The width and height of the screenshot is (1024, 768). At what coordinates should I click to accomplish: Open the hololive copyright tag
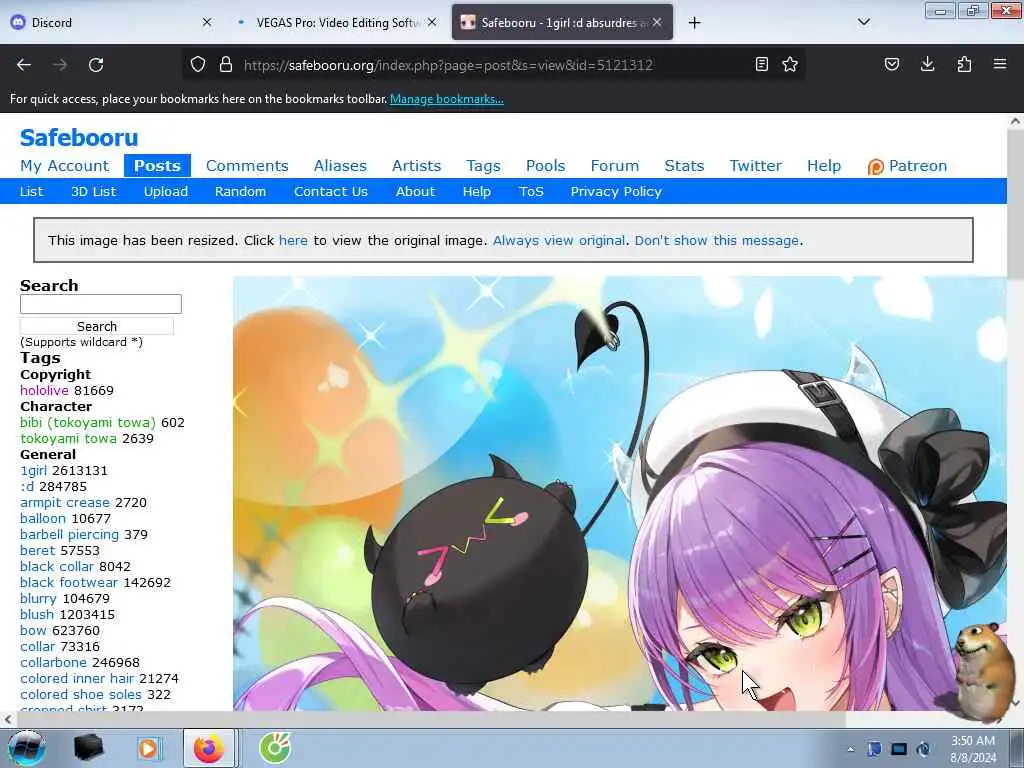44,391
